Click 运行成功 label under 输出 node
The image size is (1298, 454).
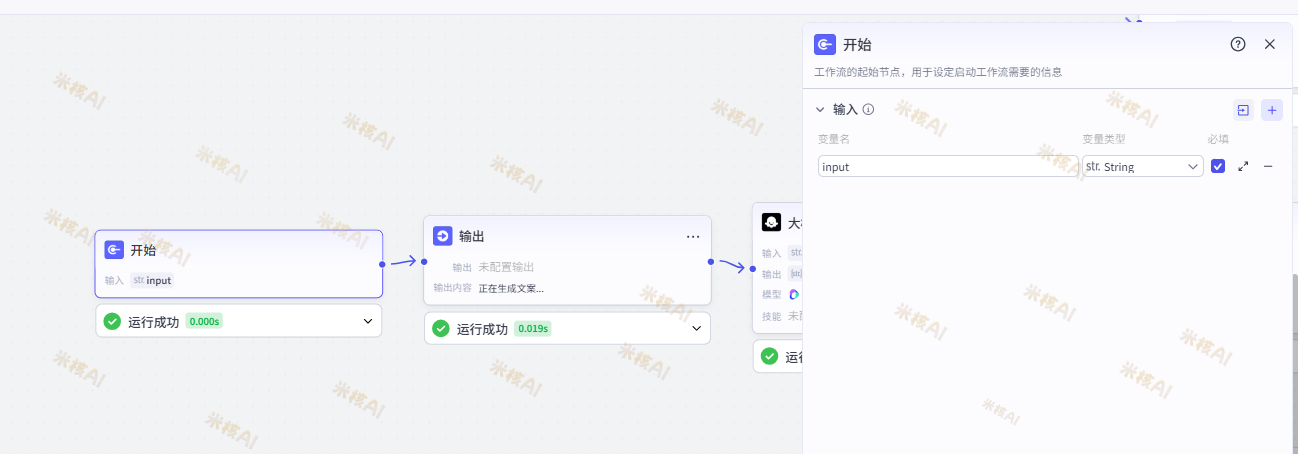[482, 328]
